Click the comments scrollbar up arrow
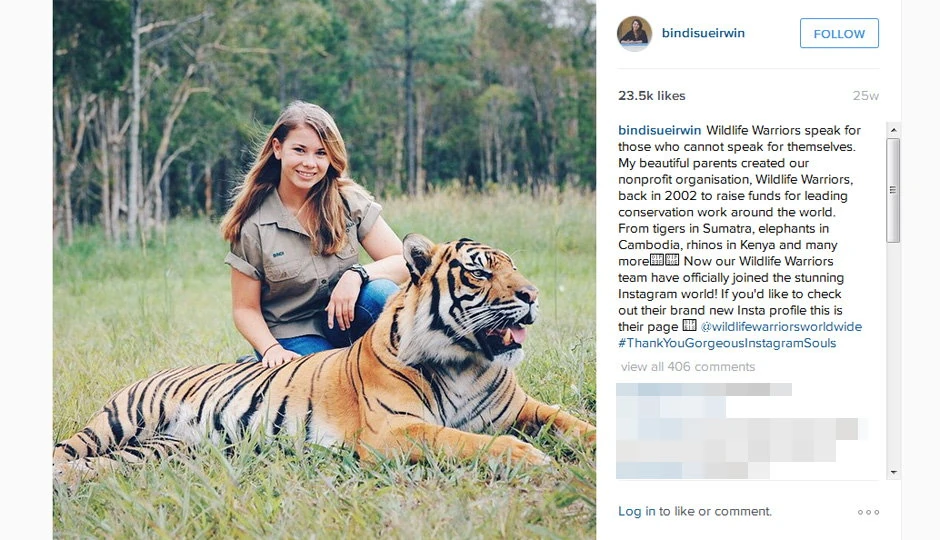 893,129
